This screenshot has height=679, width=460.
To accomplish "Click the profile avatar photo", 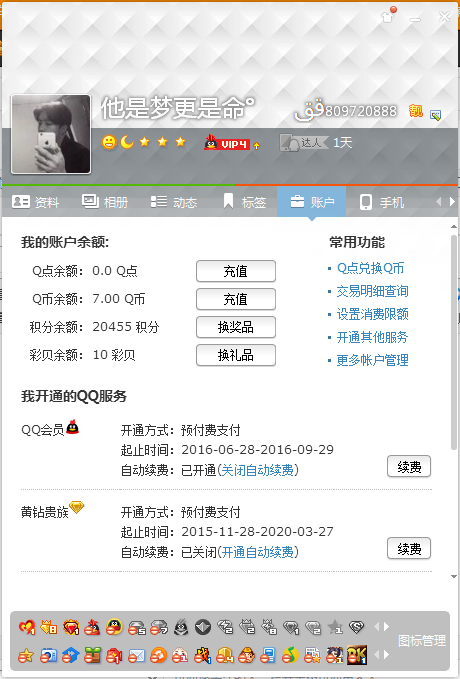I will [x=51, y=134].
